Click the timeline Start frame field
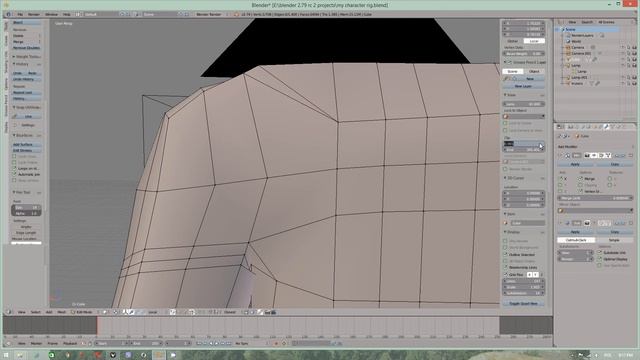This screenshot has width=640, height=360. (x=112, y=344)
